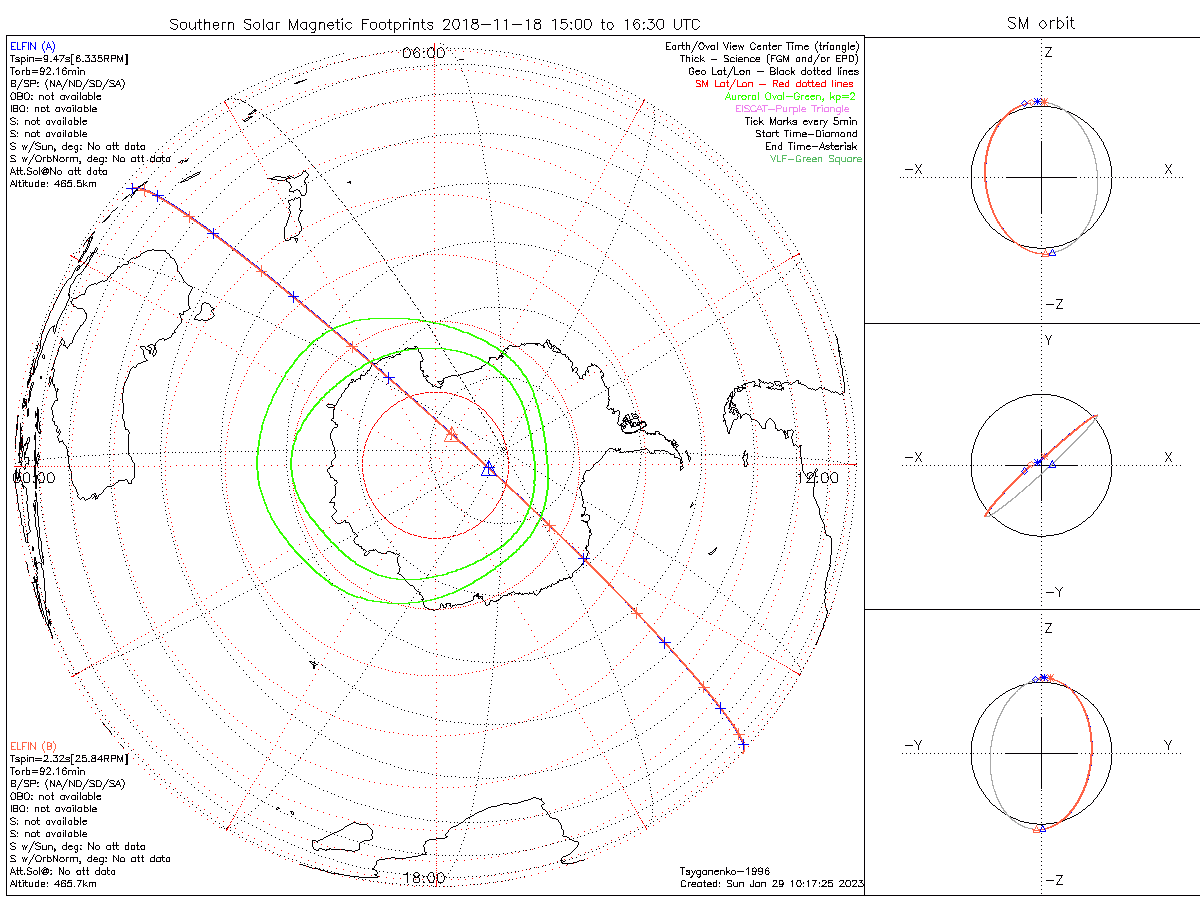
Task: Click the 'Altitude: 465.5km' readout
Action: 53,184
